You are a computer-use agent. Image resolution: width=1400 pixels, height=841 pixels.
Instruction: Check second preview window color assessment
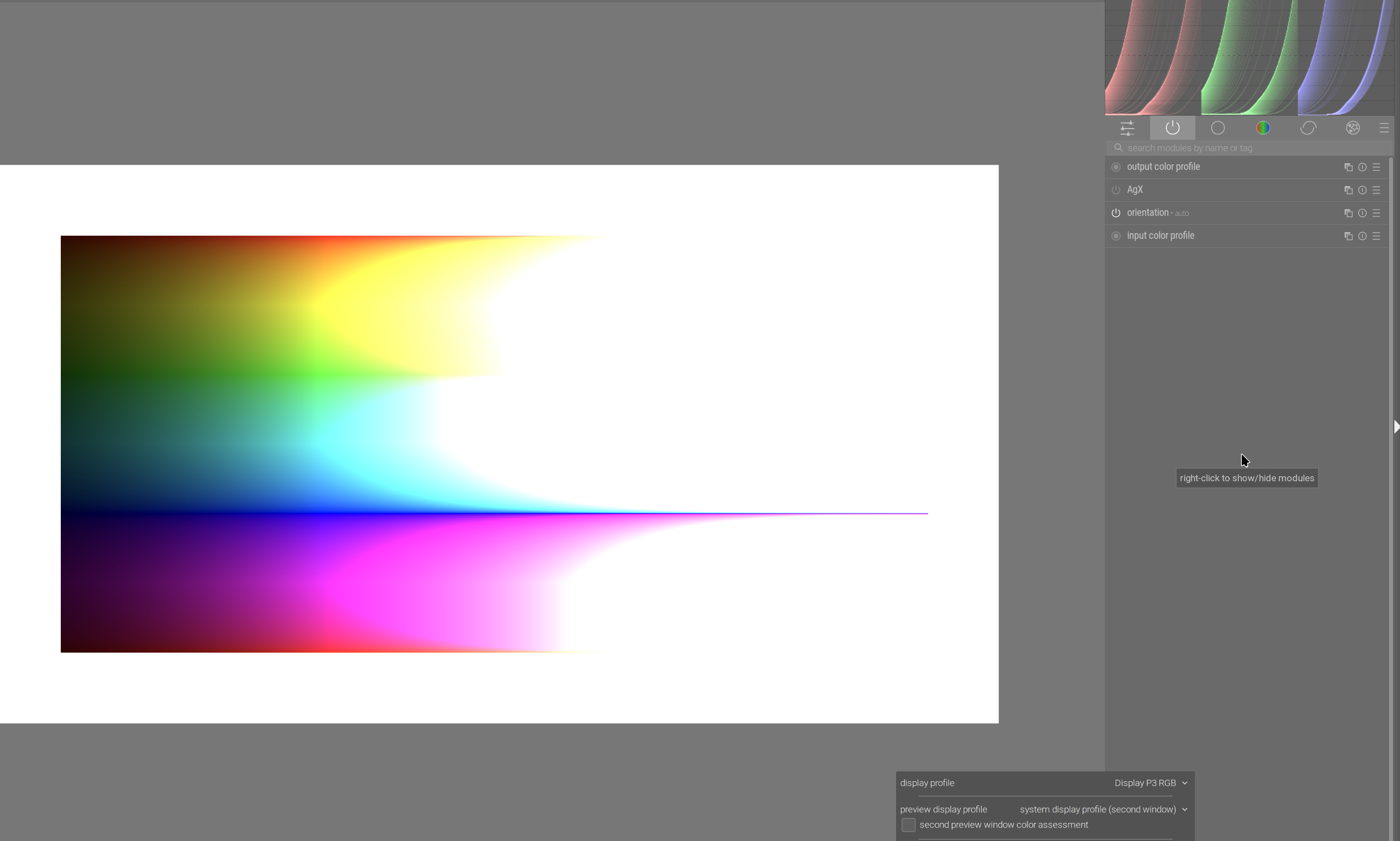coord(908,825)
